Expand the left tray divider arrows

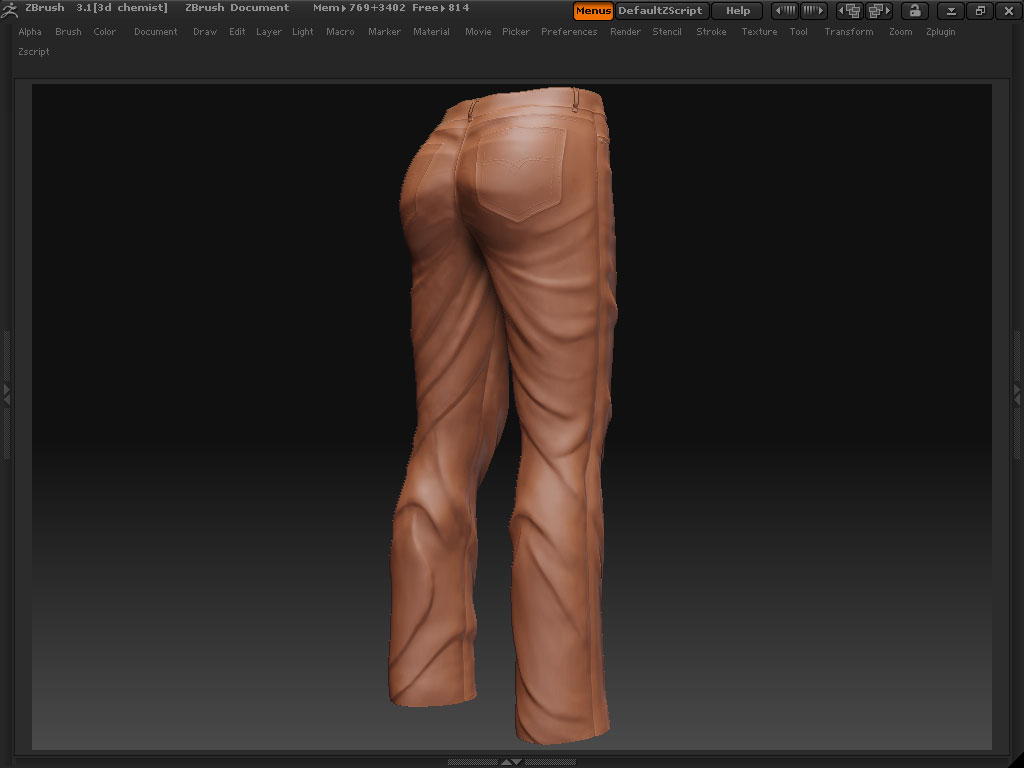[7, 394]
